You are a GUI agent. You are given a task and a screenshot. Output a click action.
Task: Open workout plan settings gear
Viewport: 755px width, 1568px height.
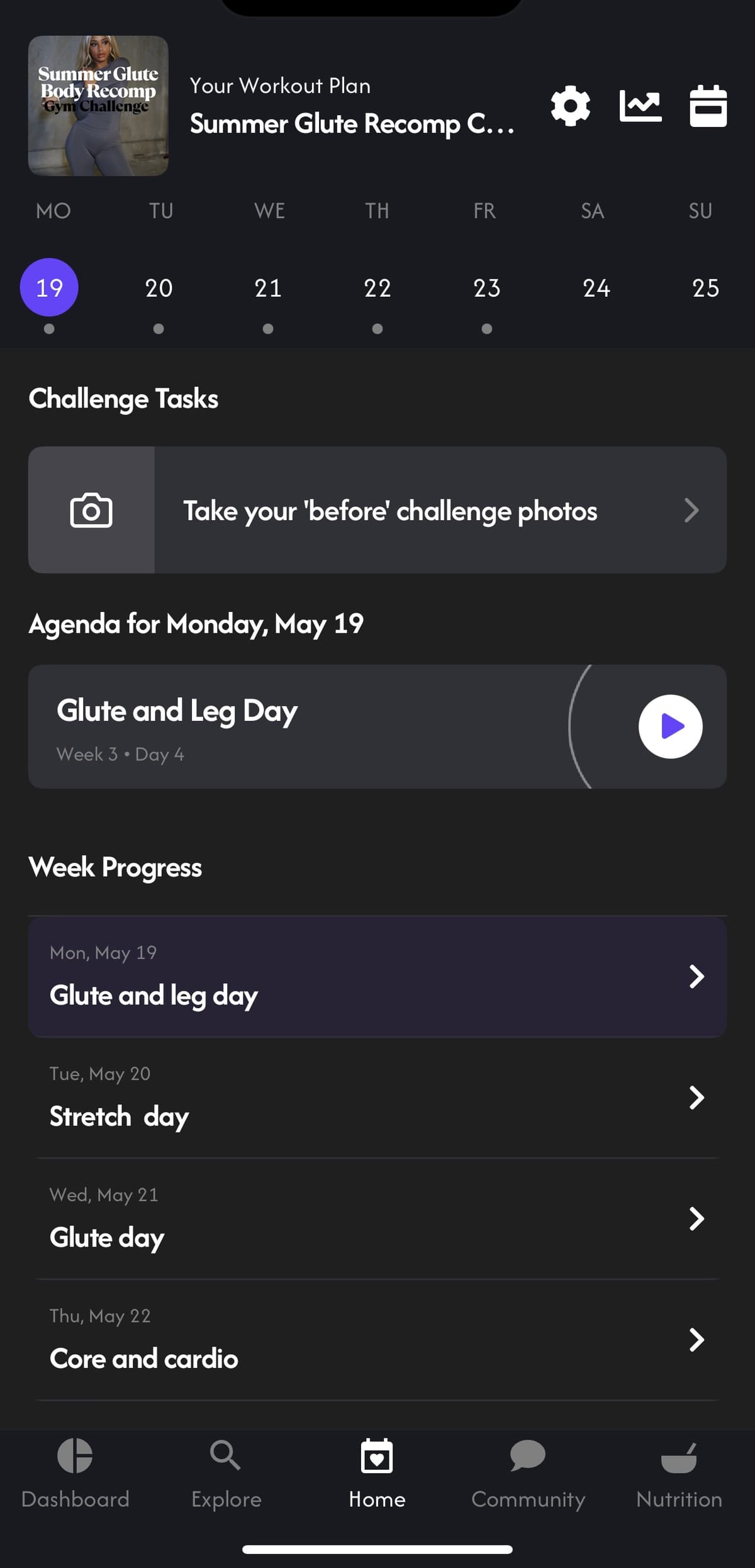pyautogui.click(x=570, y=106)
